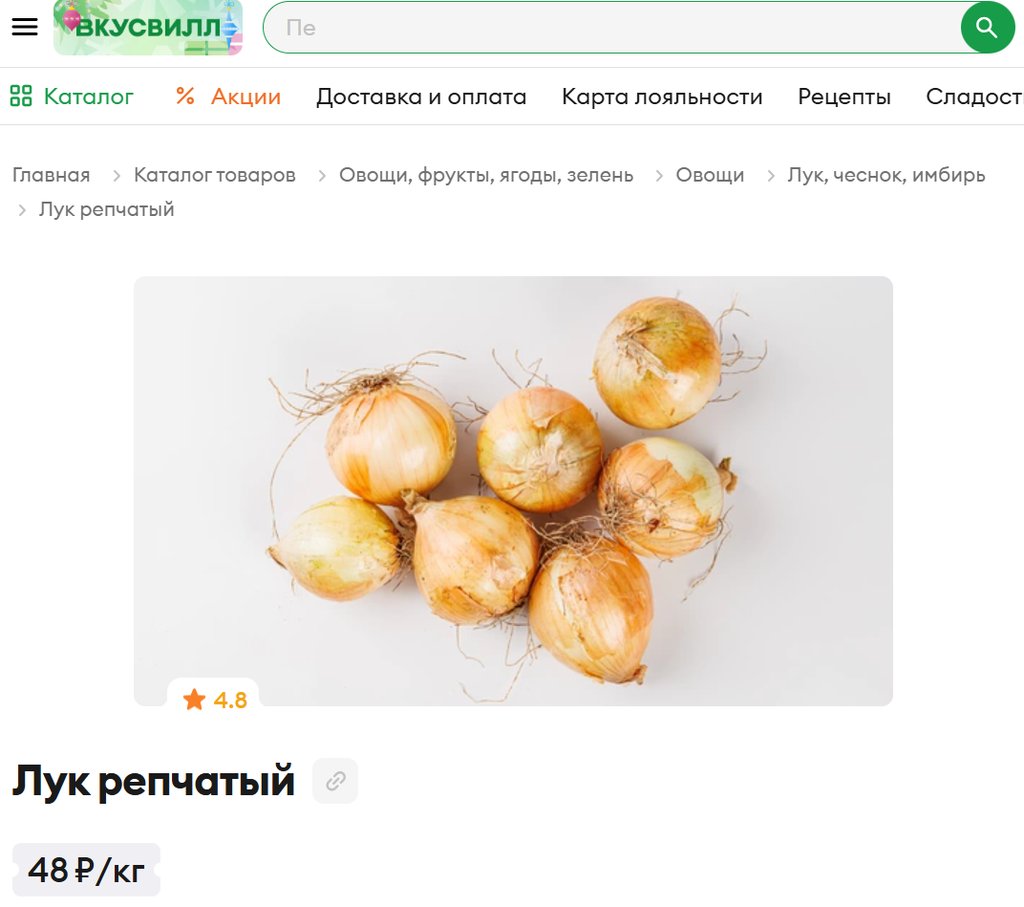The width and height of the screenshot is (1024, 907).
Task: Click inside the search input field
Action: click(x=614, y=27)
